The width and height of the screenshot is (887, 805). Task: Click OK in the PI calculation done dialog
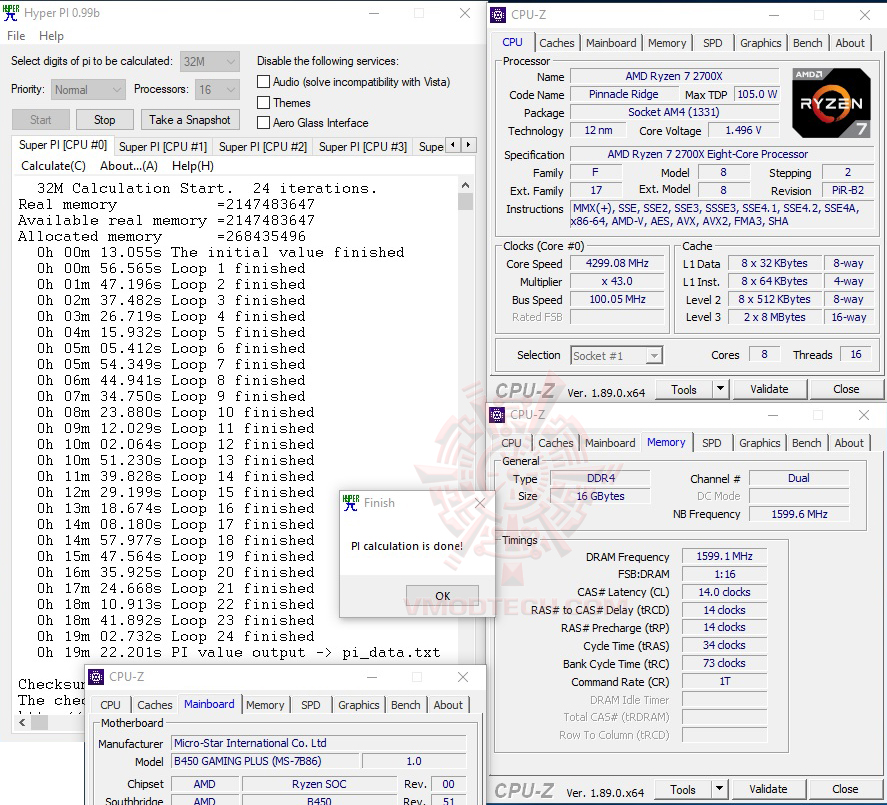(x=441, y=595)
